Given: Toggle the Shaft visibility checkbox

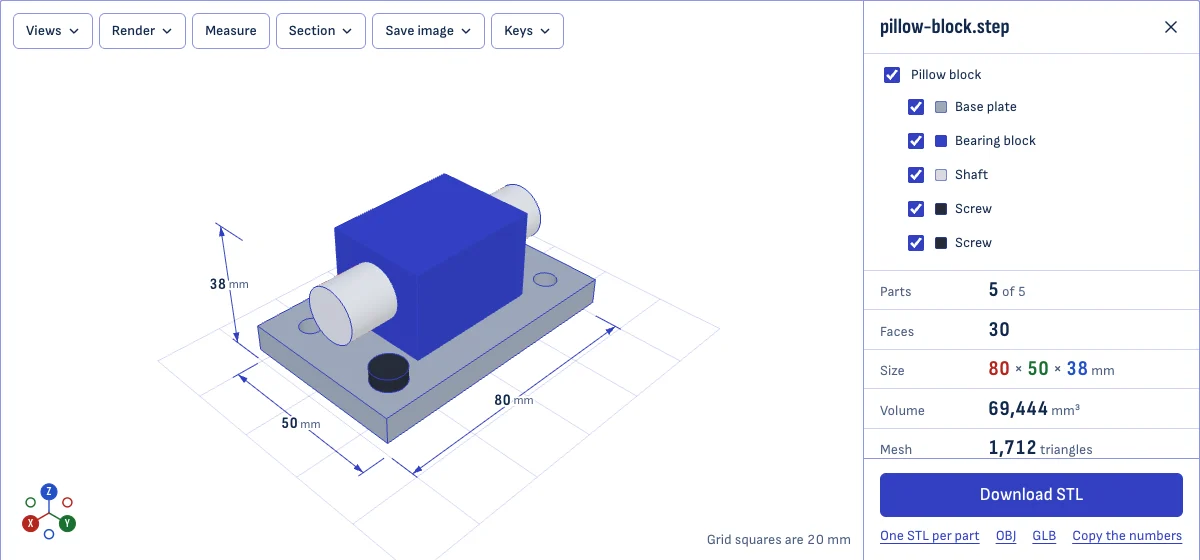Looking at the screenshot, I should pos(916,175).
